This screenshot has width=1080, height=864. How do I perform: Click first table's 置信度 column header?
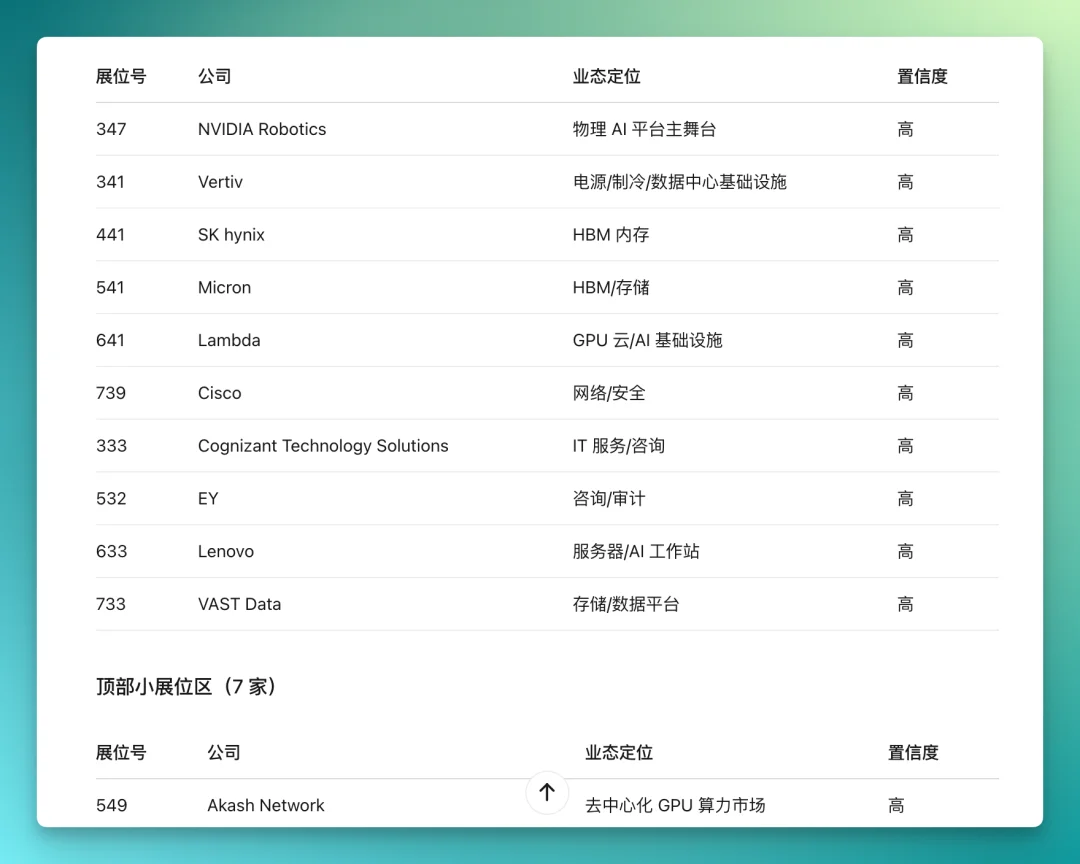click(922, 76)
